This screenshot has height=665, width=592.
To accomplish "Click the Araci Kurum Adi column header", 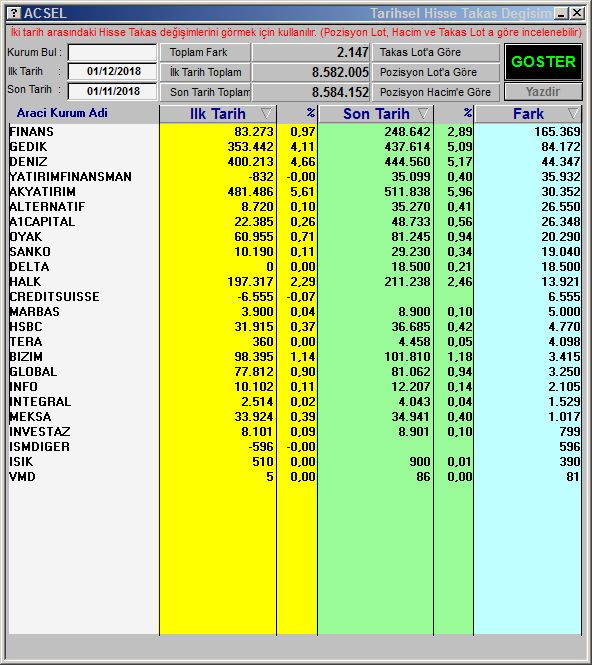I will (x=62, y=113).
